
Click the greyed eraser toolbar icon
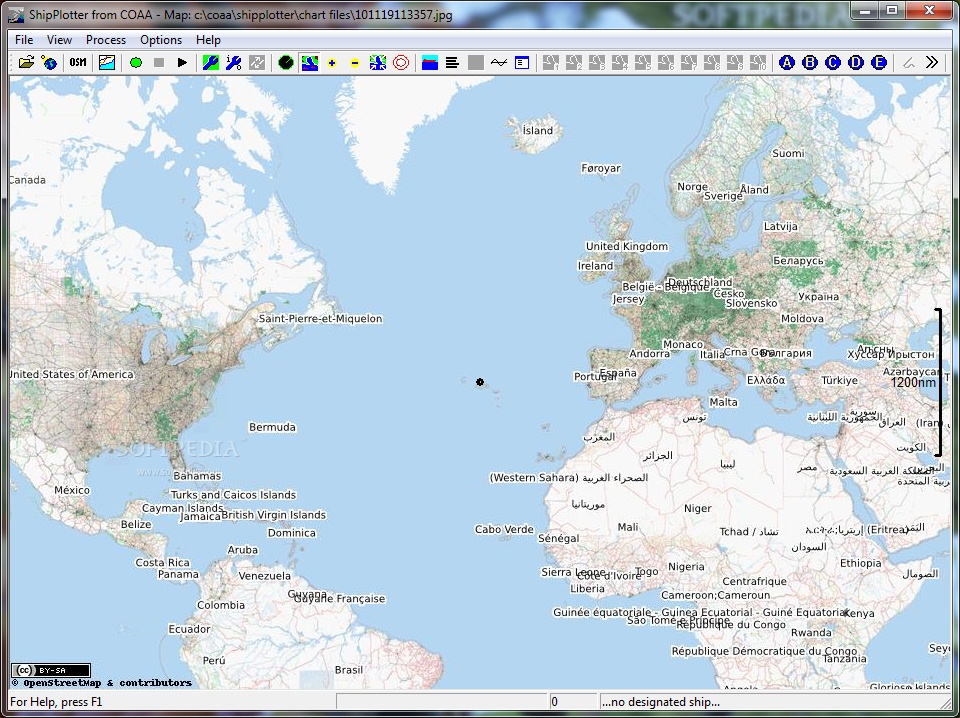(909, 62)
